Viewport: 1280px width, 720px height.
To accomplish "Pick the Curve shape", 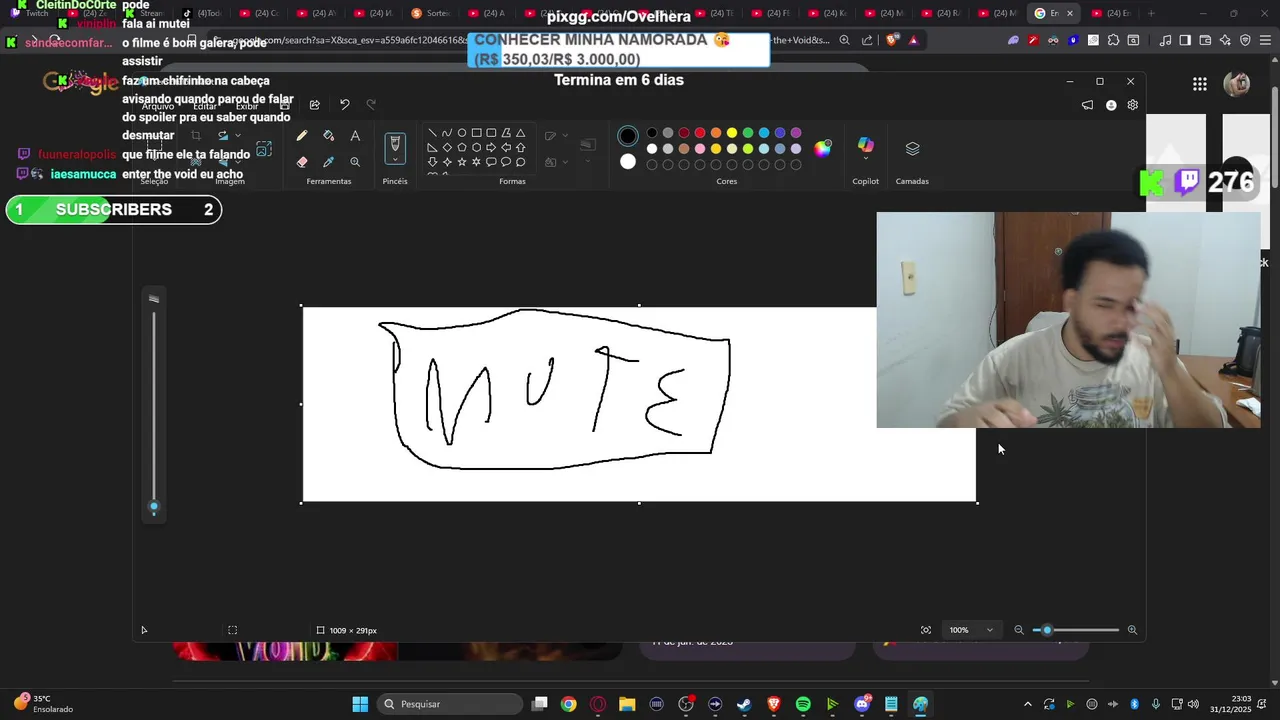I will click(447, 132).
